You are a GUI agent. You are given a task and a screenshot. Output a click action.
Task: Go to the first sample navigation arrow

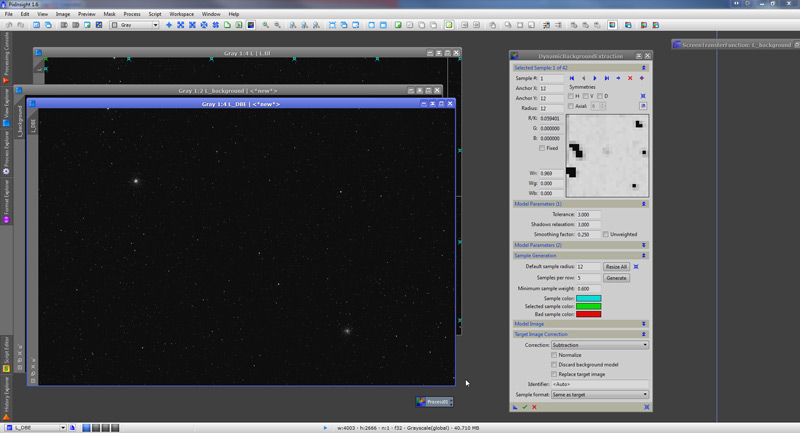click(x=571, y=77)
